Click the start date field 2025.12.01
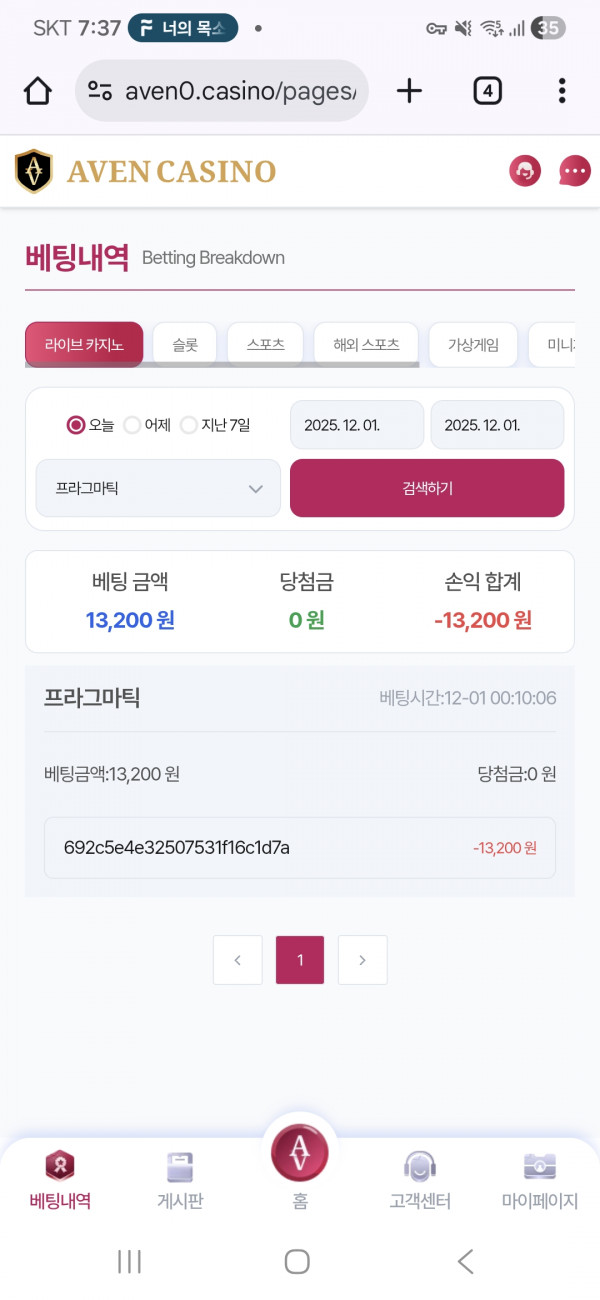Image resolution: width=600 pixels, height=1300 pixels. [356, 424]
